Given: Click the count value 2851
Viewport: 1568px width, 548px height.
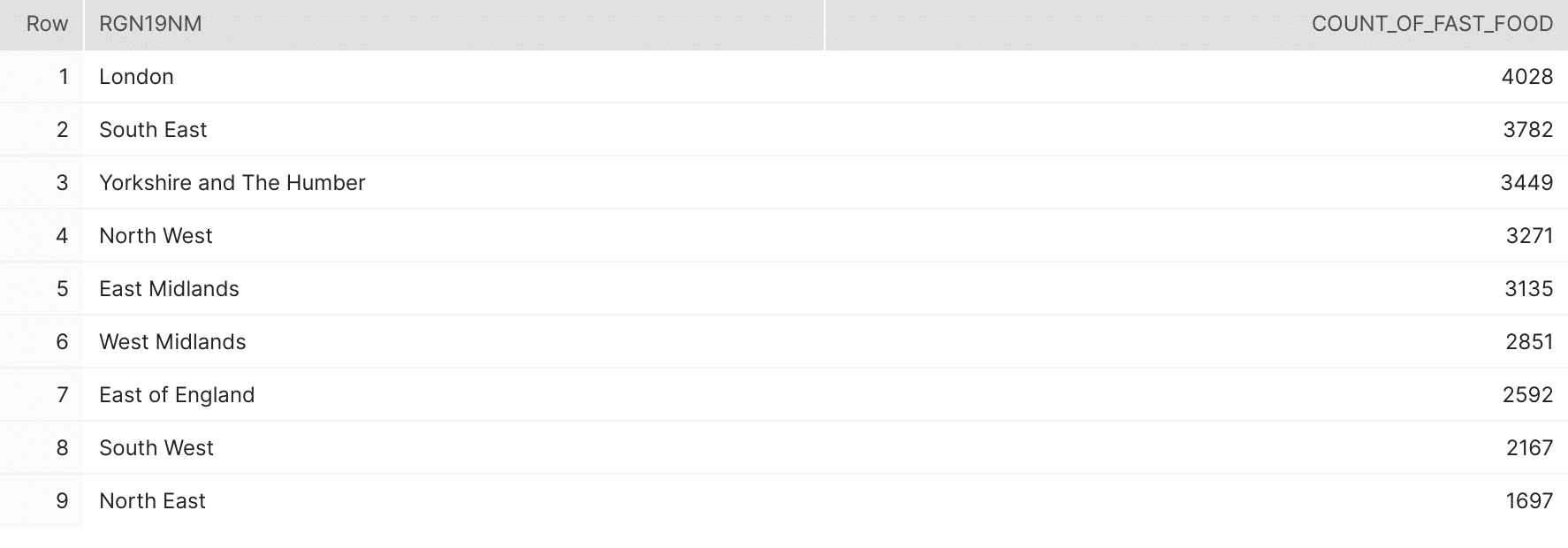Looking at the screenshot, I should pyautogui.click(x=1530, y=342).
